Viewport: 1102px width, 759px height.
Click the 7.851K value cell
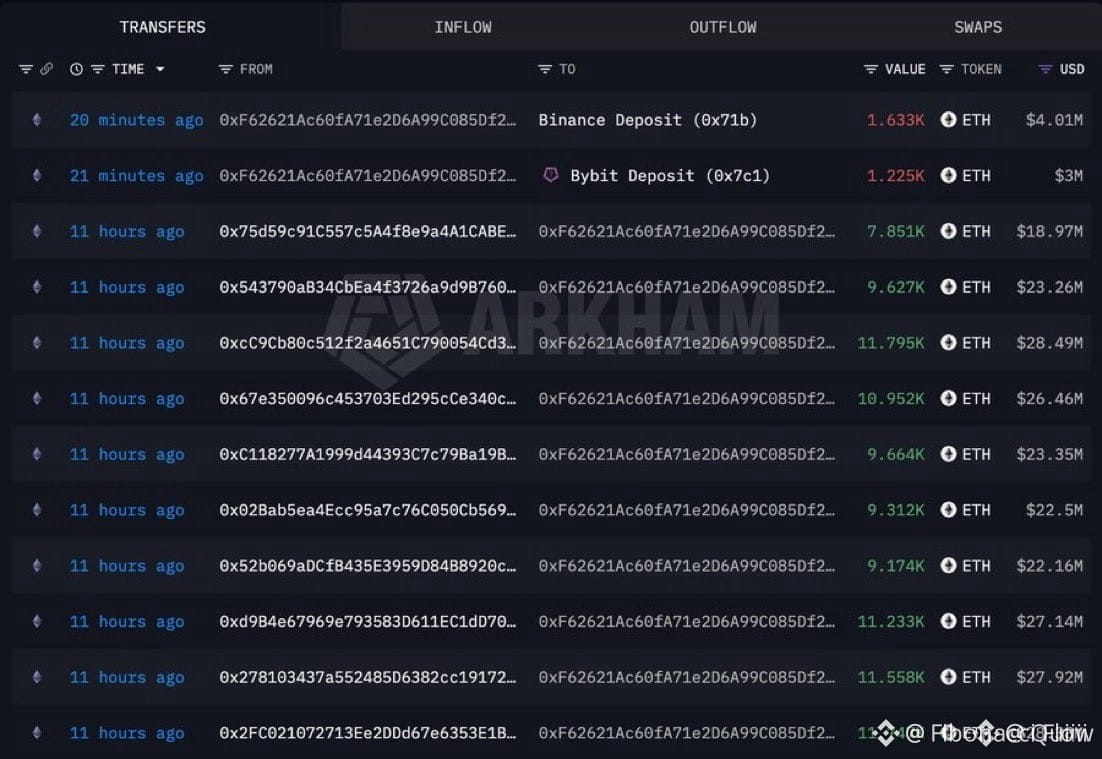895,231
